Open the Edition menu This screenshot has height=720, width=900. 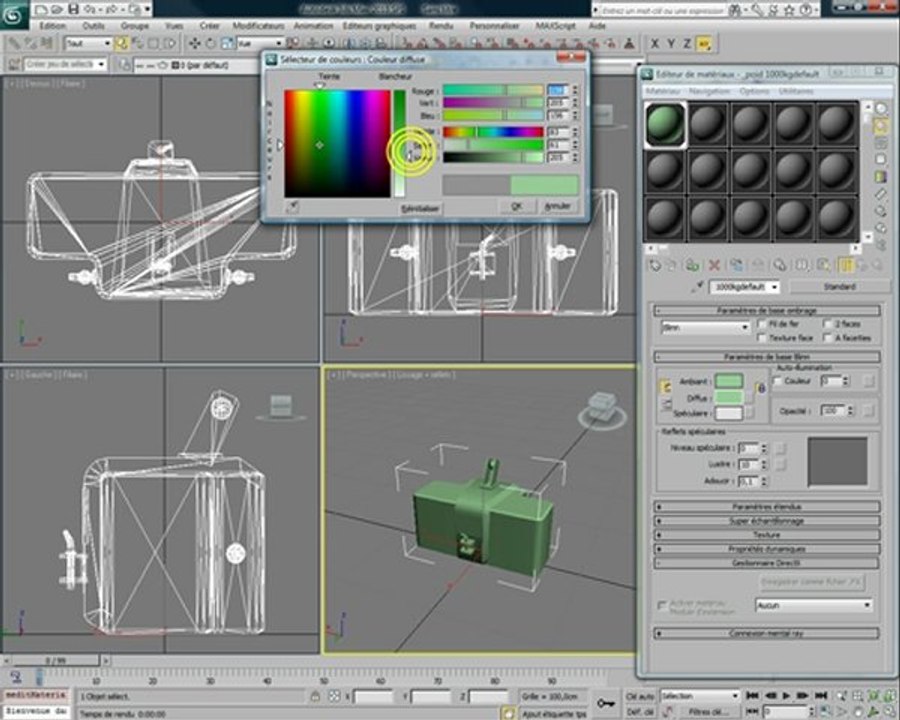52,26
